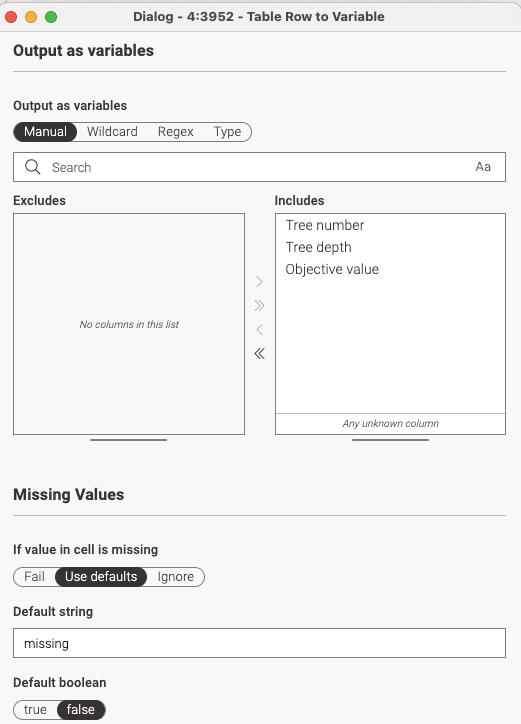This screenshot has height=724, width=521.
Task: Click the Default string input field
Action: (x=259, y=643)
